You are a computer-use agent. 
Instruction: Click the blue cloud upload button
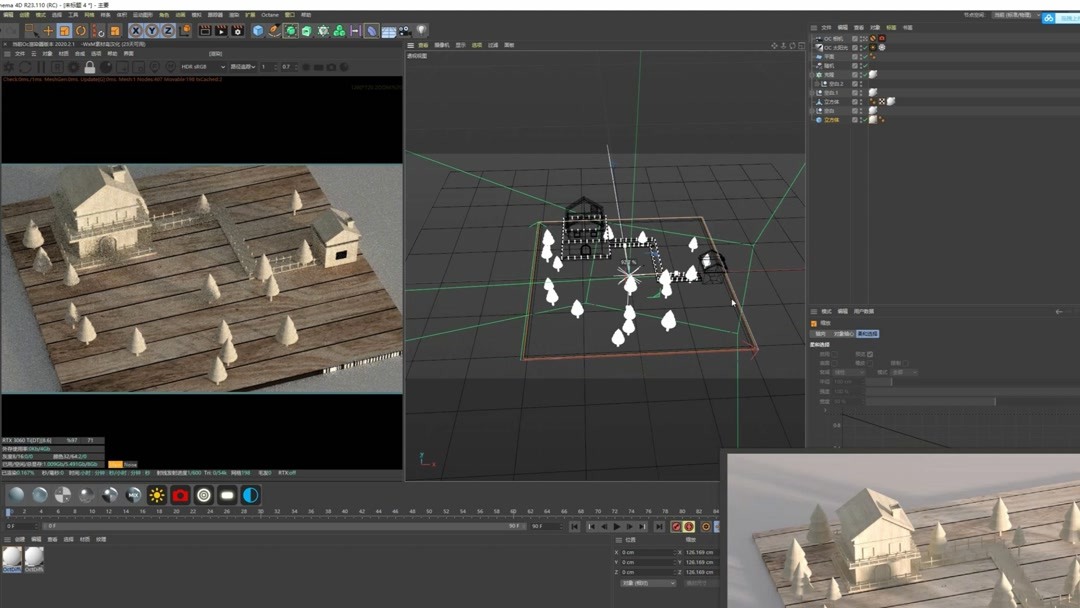(x=1048, y=18)
